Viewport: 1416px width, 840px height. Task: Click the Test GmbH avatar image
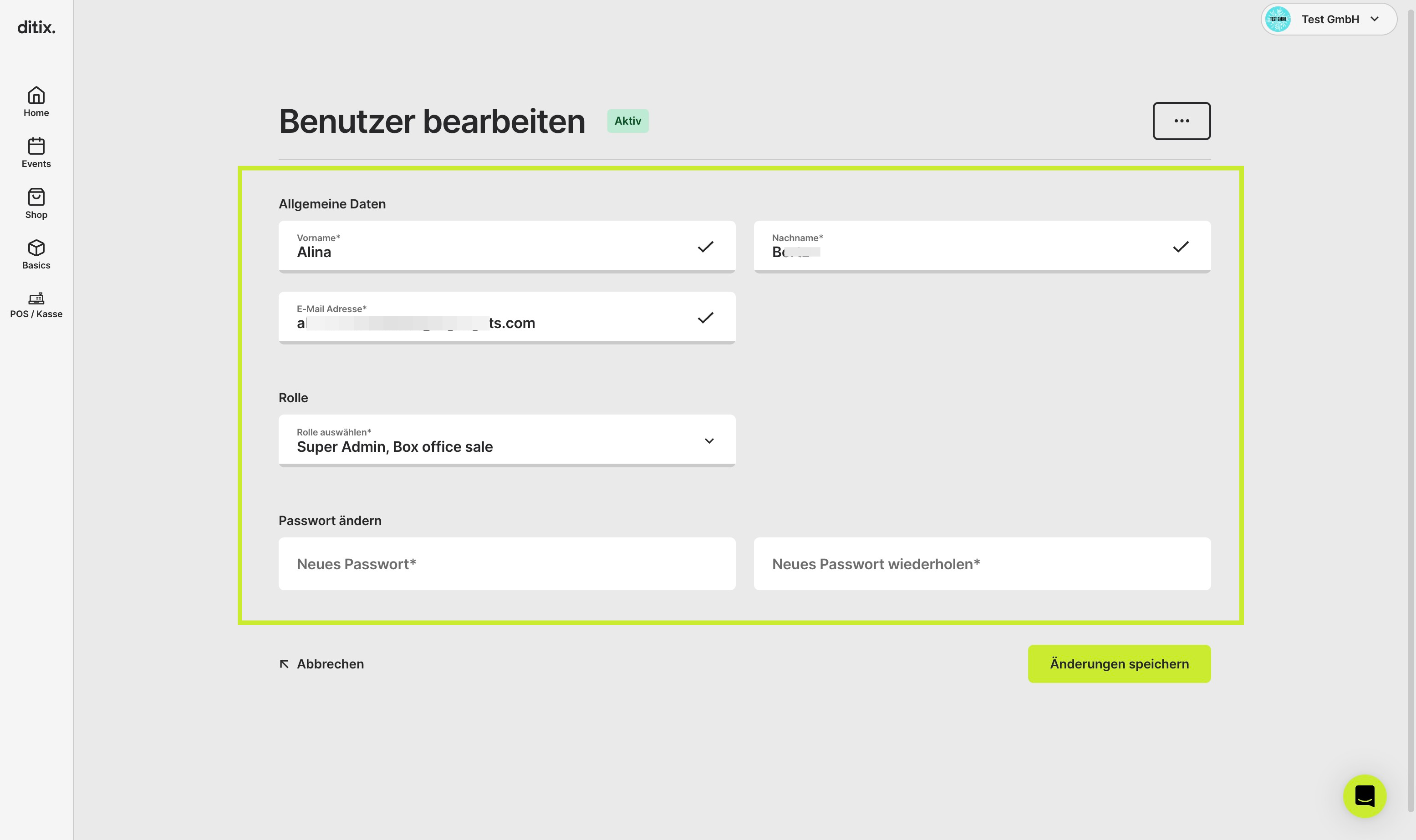pos(1278,19)
